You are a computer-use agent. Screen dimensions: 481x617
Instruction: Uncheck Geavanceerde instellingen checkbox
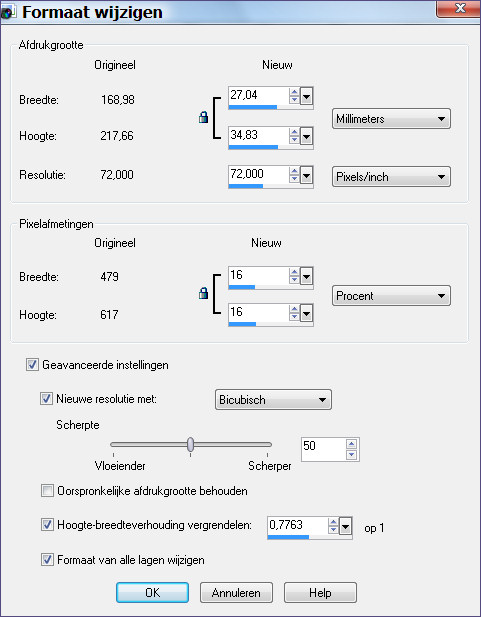[32, 364]
